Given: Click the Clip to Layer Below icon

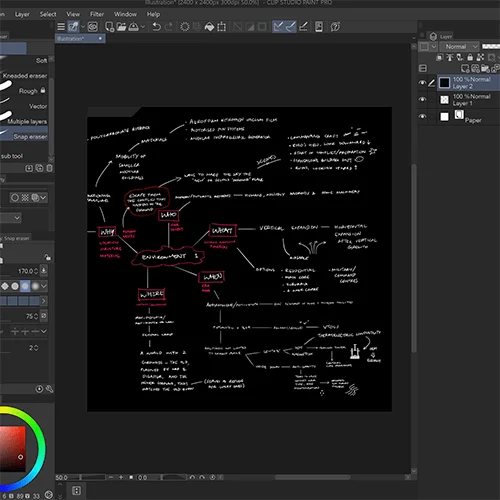Looking at the screenshot, I should 440,57.
